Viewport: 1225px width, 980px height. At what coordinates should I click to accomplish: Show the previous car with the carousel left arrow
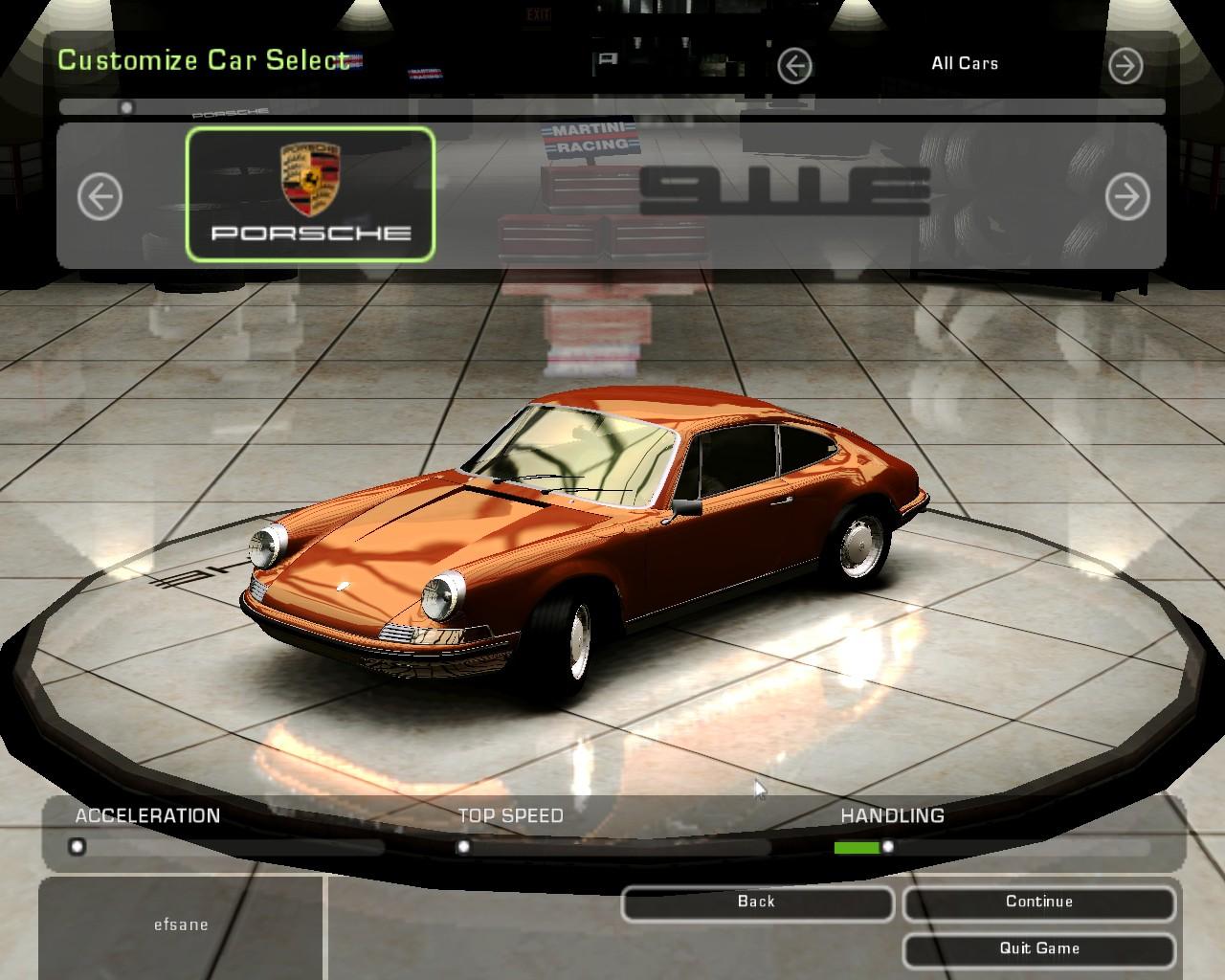pos(100,197)
